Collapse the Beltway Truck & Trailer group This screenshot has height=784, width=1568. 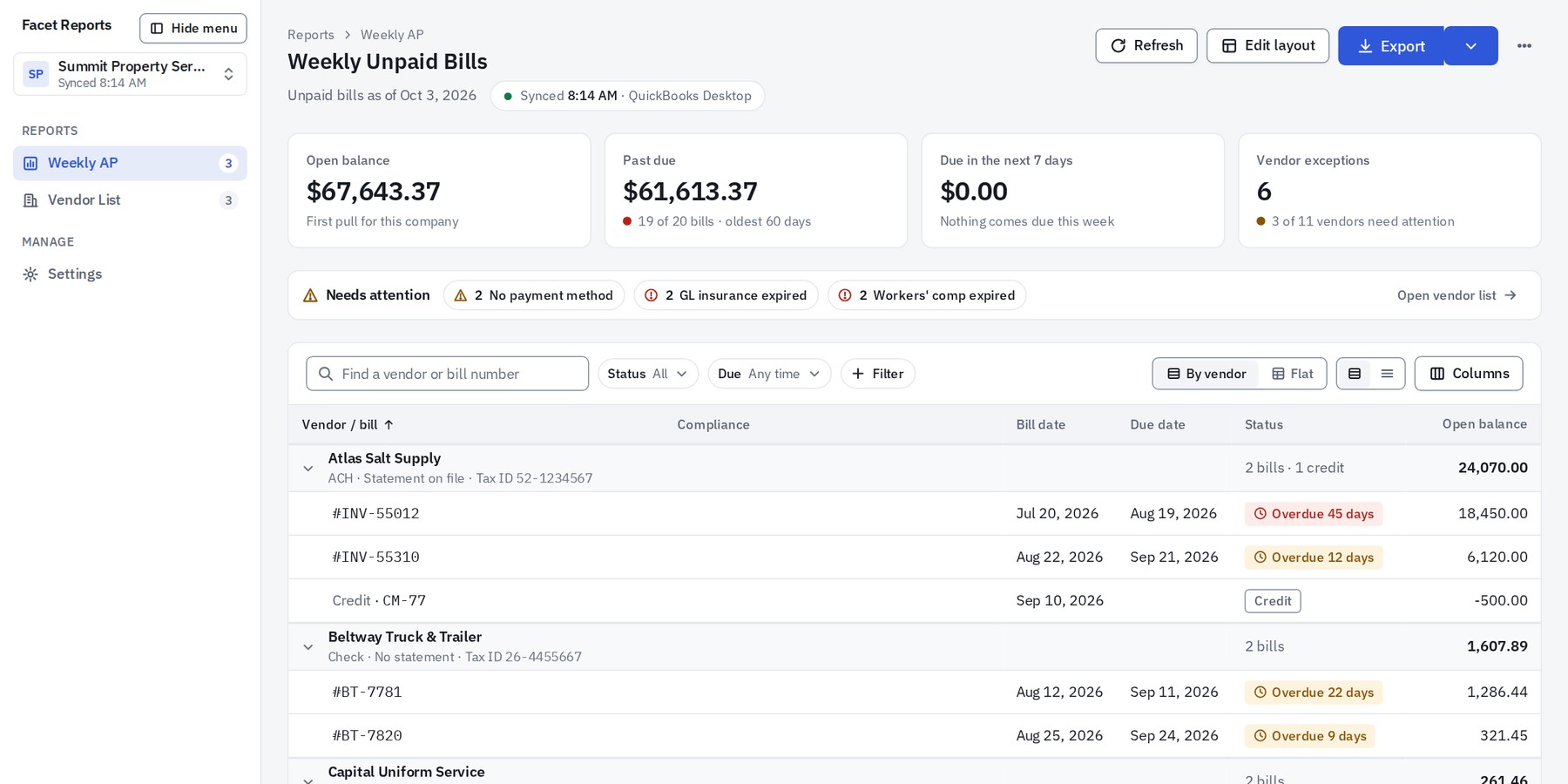[308, 647]
